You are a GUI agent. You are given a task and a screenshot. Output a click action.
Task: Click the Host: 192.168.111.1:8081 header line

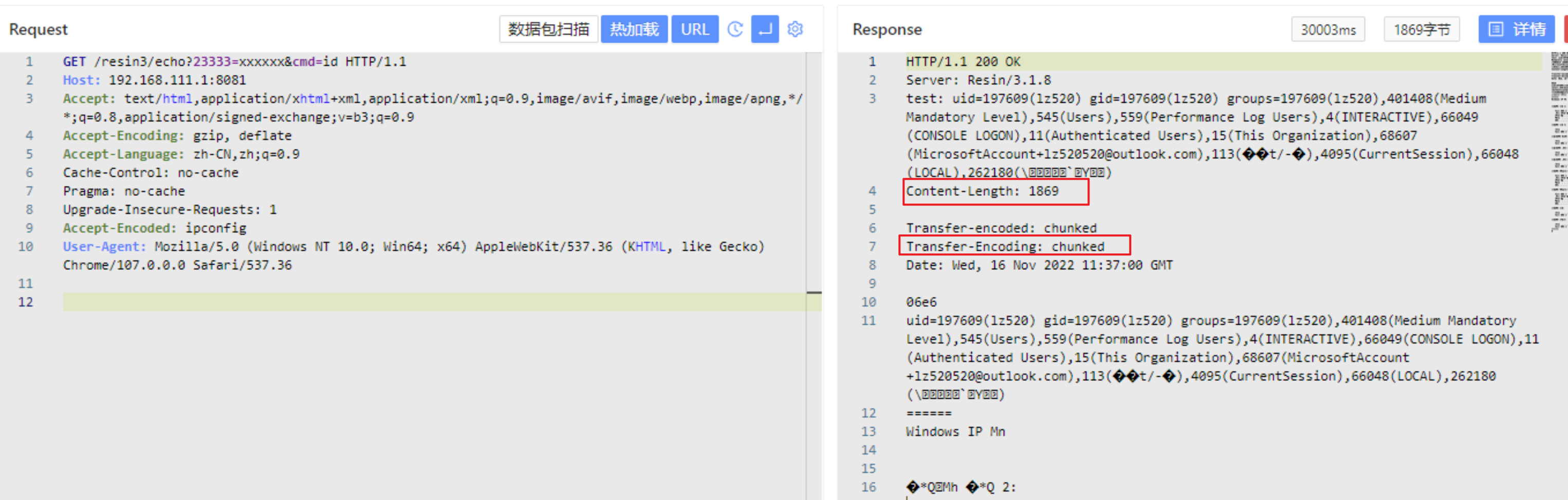point(155,80)
